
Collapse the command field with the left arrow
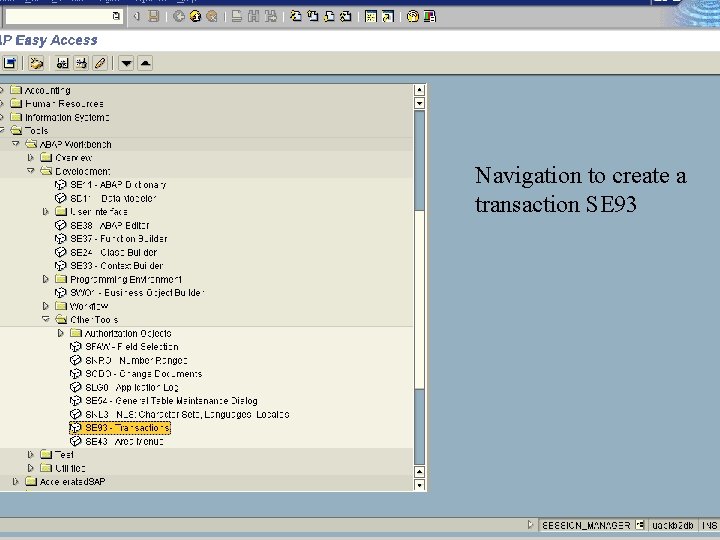pos(136,17)
